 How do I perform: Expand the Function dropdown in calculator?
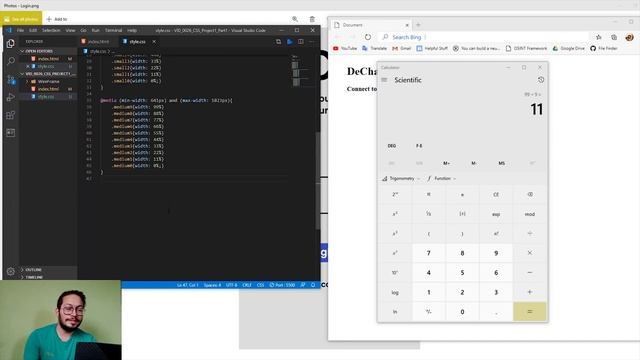point(442,179)
